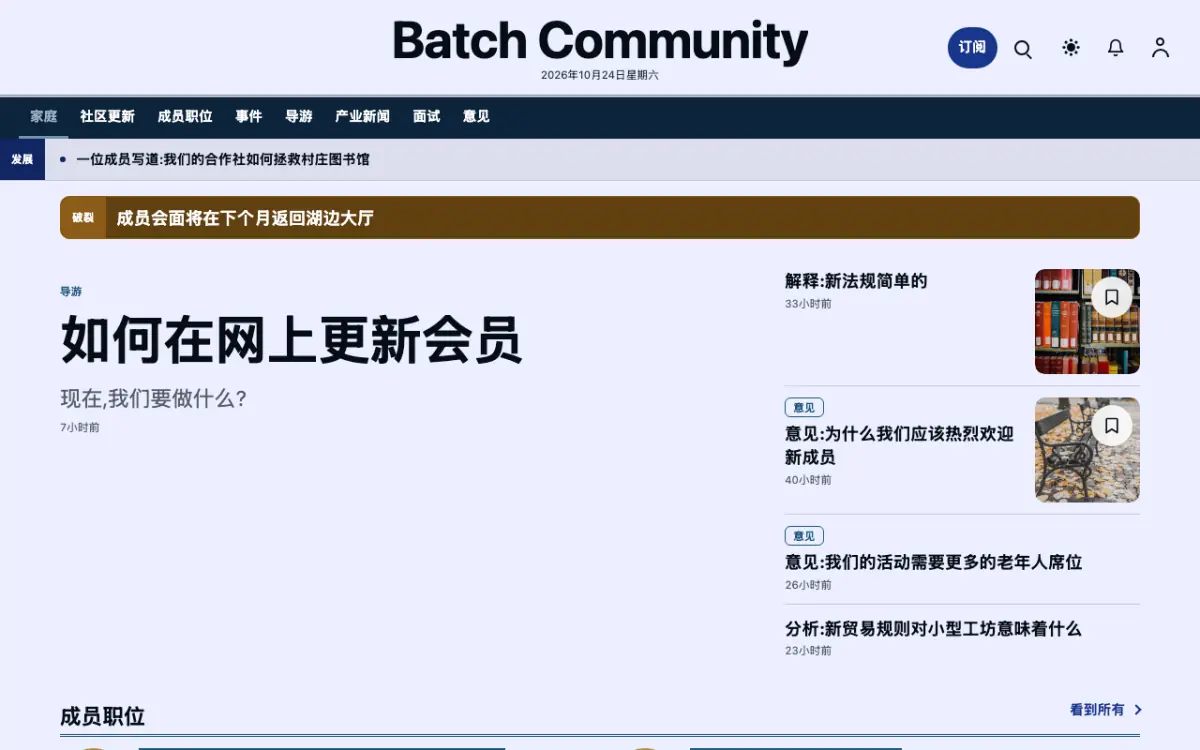Image resolution: width=1200 pixels, height=750 pixels.
Task: Open the user account icon
Action: point(1160,48)
